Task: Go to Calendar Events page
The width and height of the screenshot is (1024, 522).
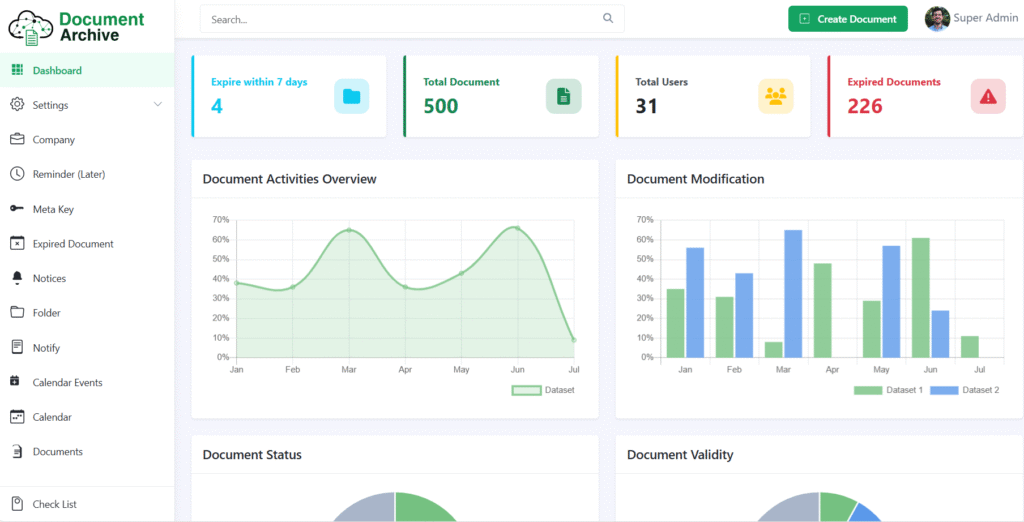Action: [87, 382]
